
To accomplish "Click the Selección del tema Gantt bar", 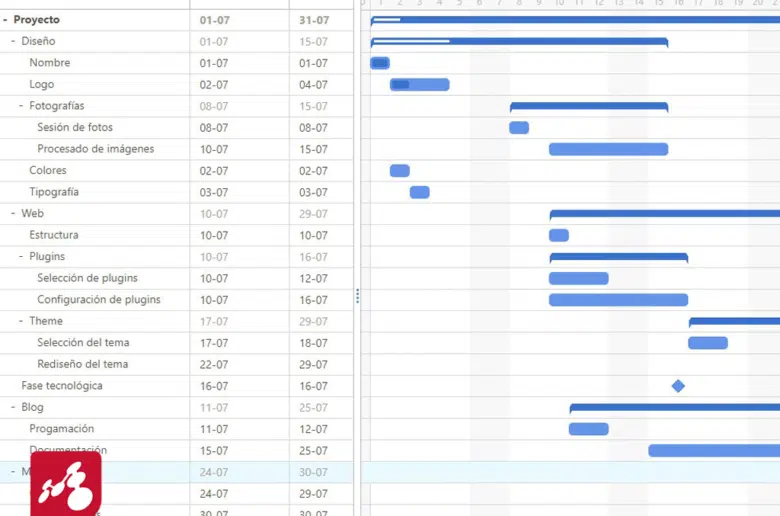I will (x=708, y=343).
